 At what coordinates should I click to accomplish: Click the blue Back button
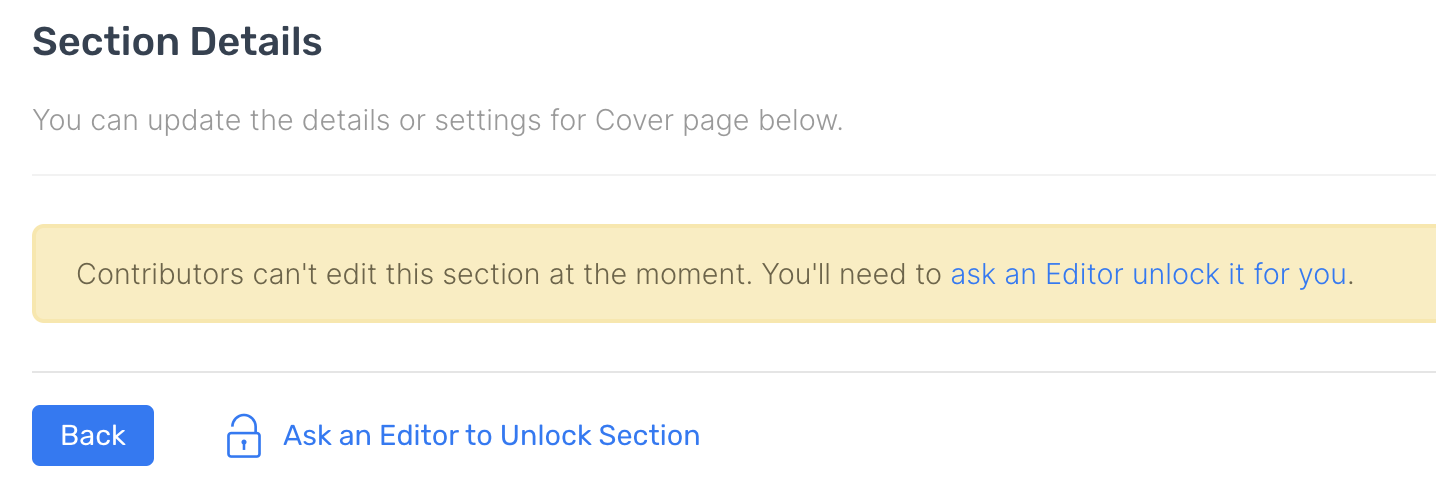pos(93,436)
